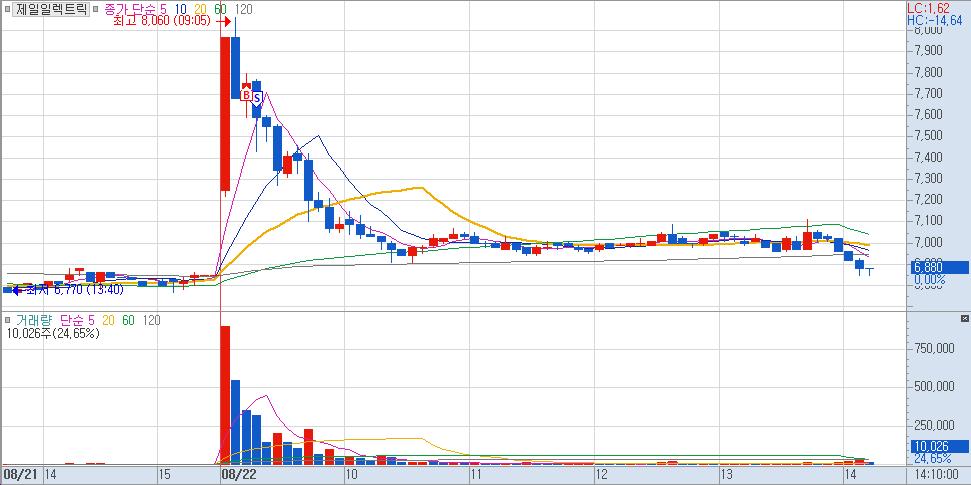The image size is (971, 485).
Task: Select volume moving average 단순 5
Action: tap(77, 320)
